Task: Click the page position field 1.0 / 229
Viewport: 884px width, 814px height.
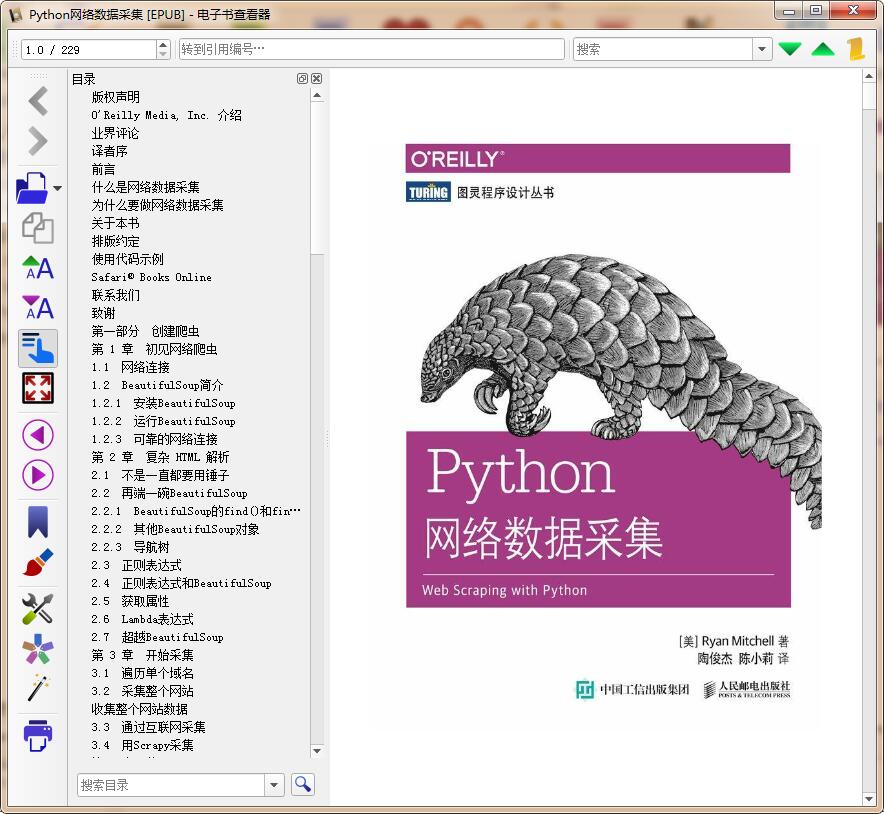Action: pyautogui.click(x=89, y=50)
